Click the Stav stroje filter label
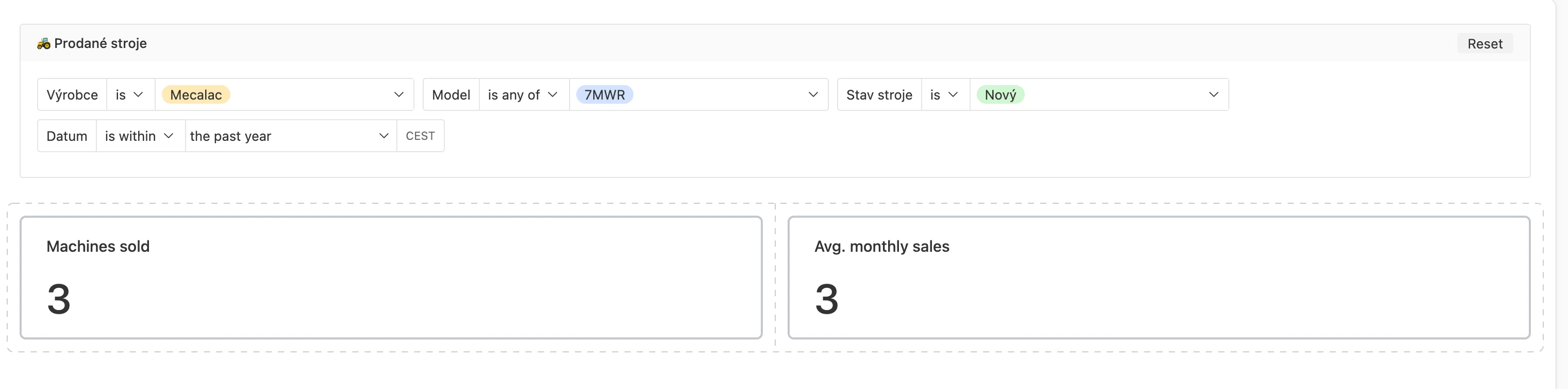The width and height of the screenshot is (1568, 389). click(879, 95)
